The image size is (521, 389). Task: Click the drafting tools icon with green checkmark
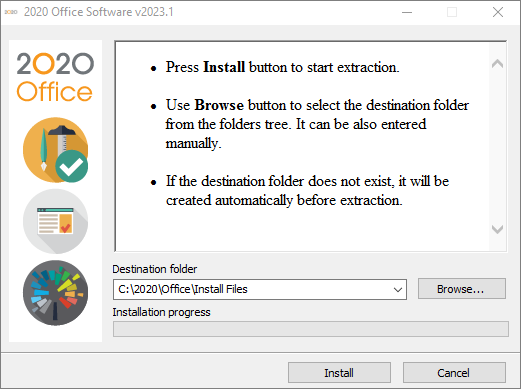pyautogui.click(x=55, y=150)
